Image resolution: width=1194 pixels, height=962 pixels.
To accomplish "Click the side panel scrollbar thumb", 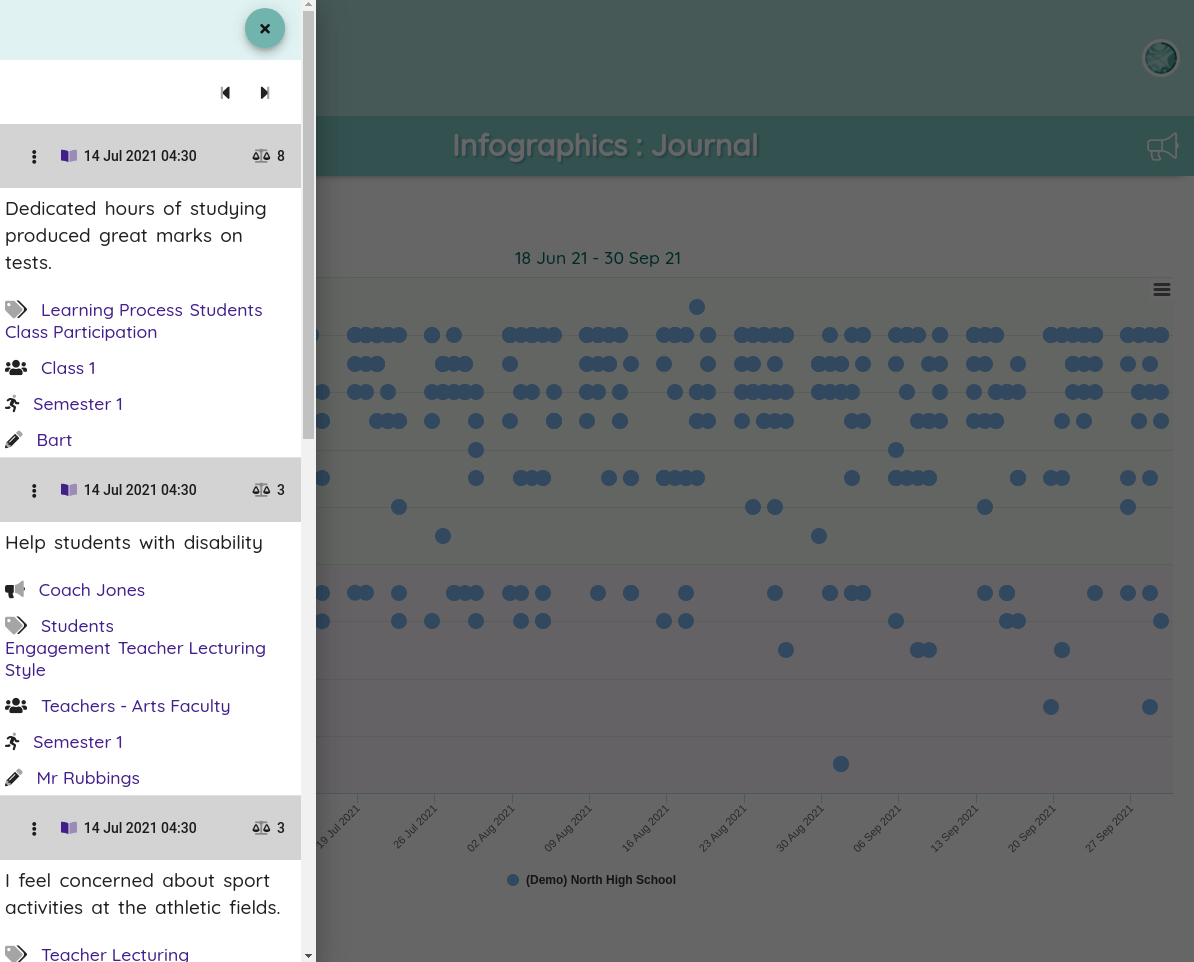I will click(x=308, y=225).
